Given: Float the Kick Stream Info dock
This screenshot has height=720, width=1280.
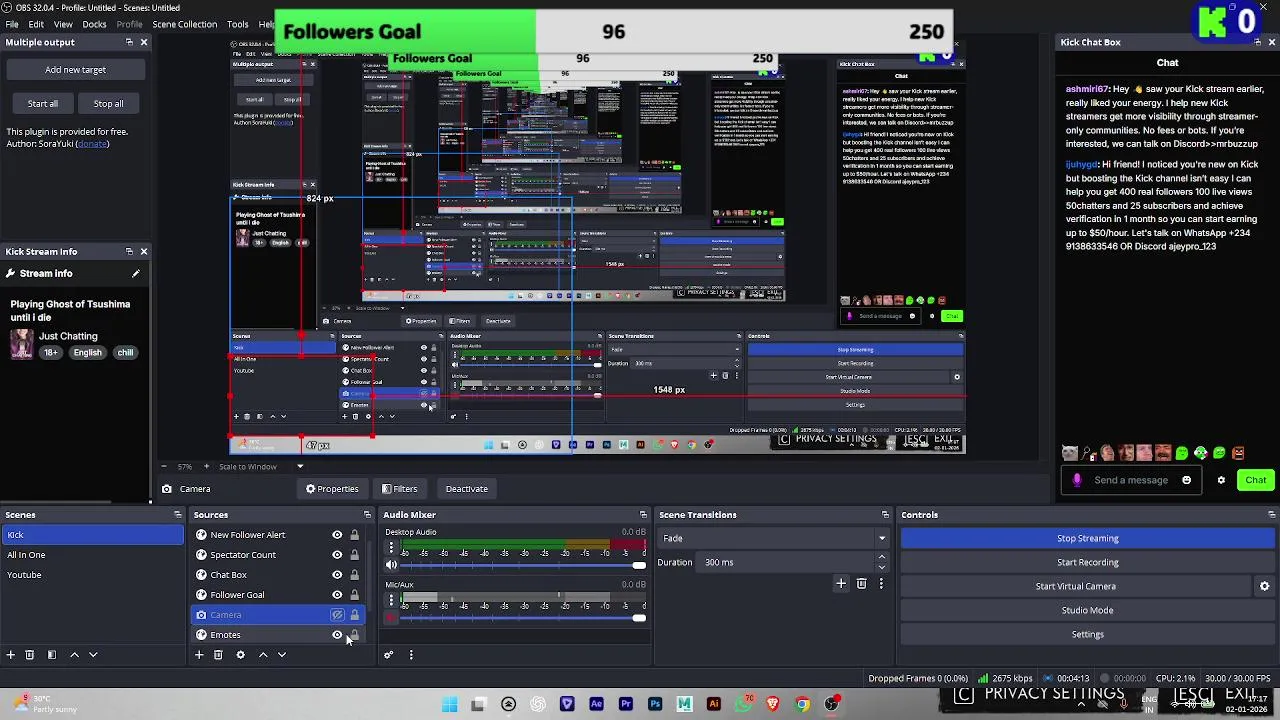Looking at the screenshot, I should coord(129,252).
